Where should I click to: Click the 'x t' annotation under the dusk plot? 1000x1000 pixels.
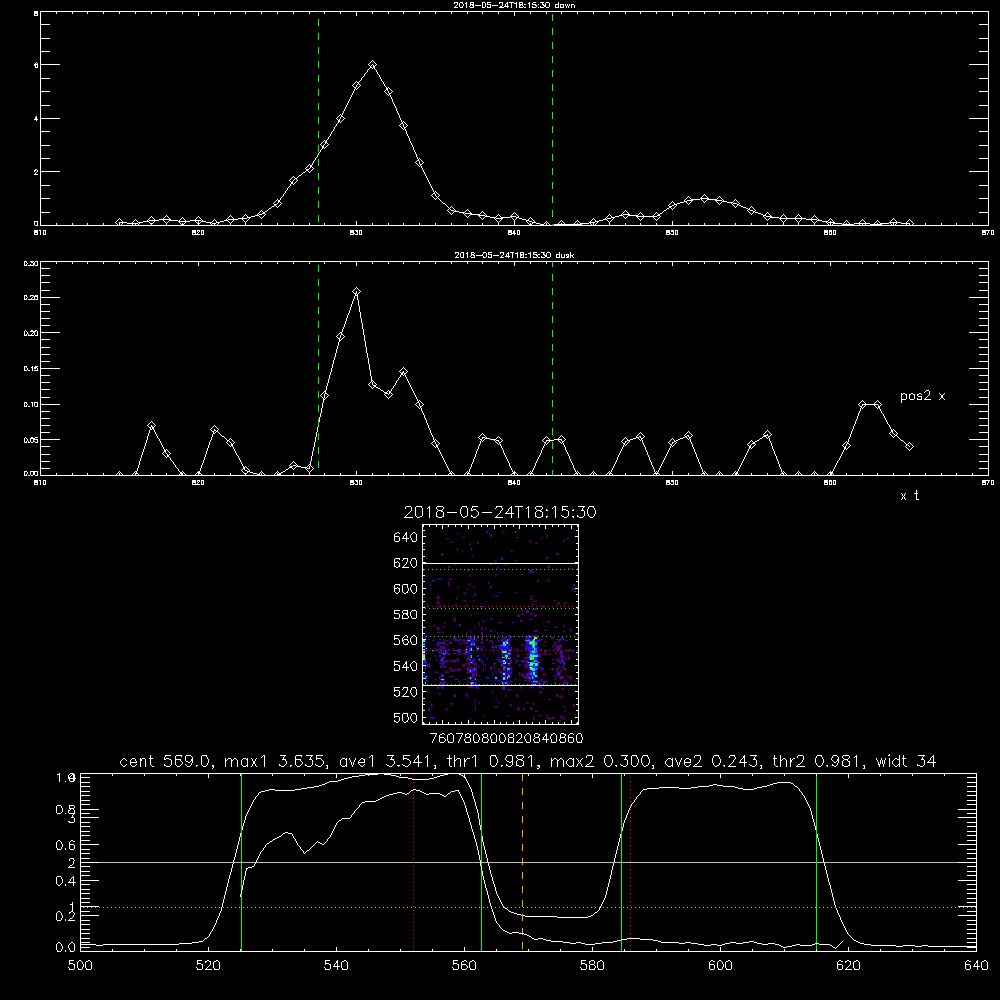coord(909,496)
